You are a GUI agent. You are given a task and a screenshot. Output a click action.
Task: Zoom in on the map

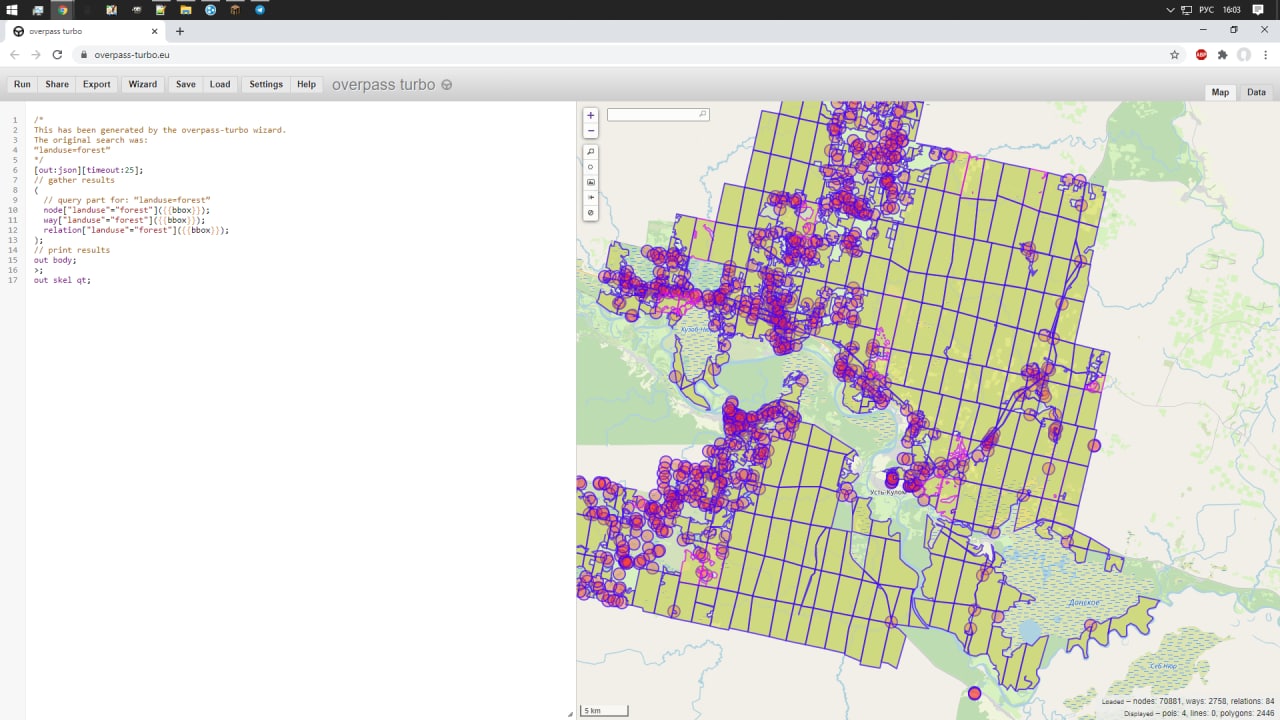tap(591, 115)
